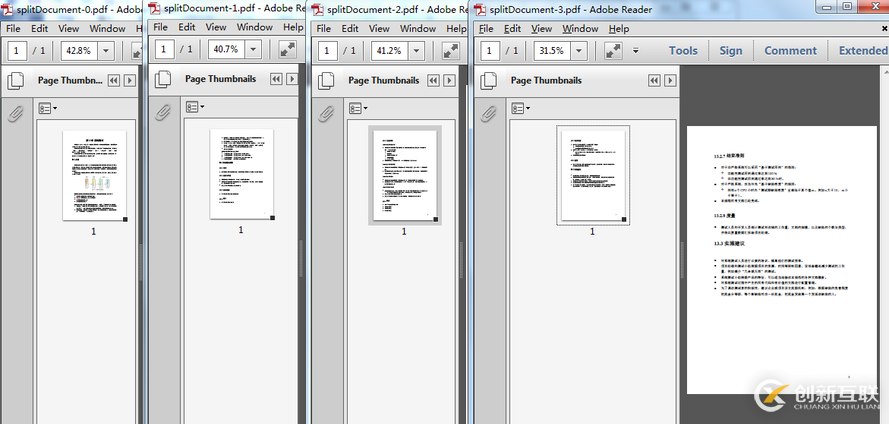Open the Extended pane
This screenshot has height=424, width=889.
[863, 50]
